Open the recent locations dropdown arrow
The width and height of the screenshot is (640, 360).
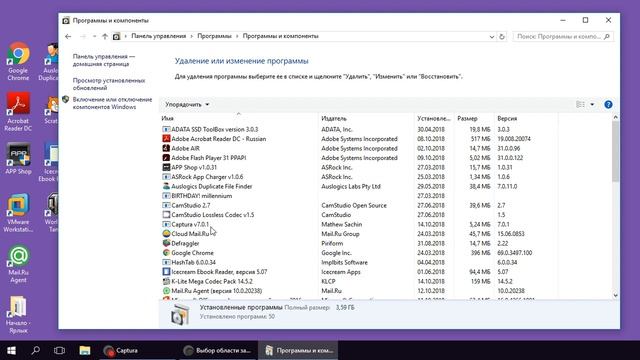(x=94, y=36)
